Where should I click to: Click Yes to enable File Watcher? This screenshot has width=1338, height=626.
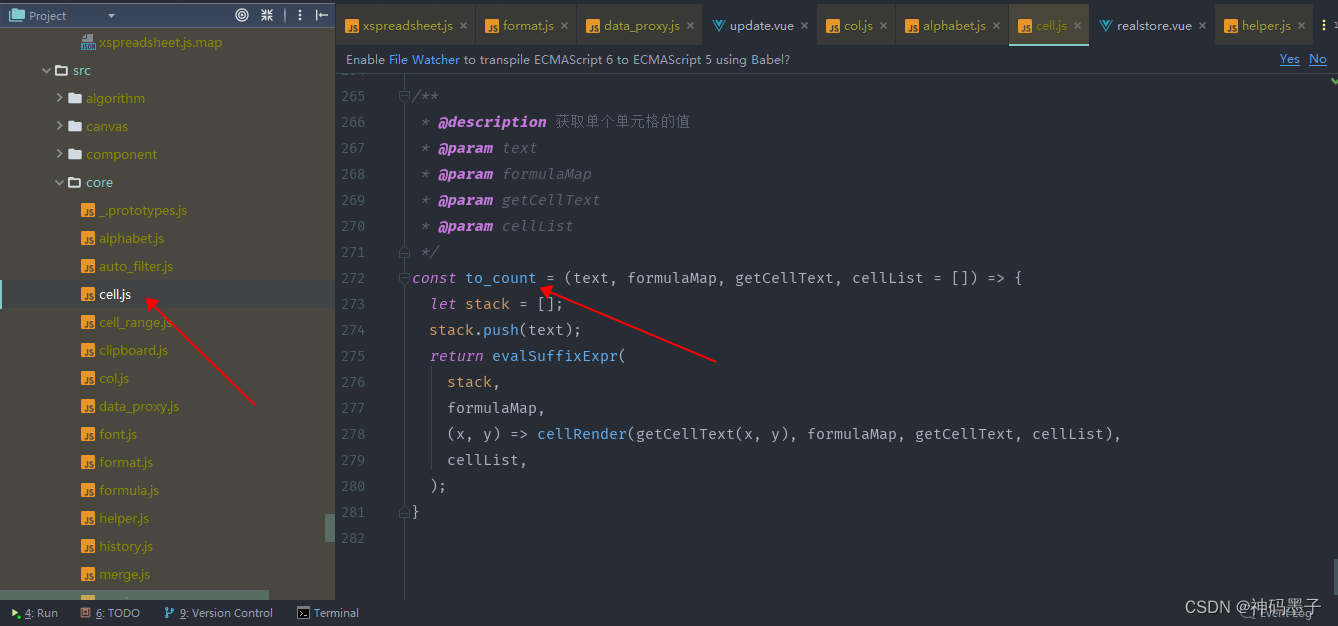1290,59
